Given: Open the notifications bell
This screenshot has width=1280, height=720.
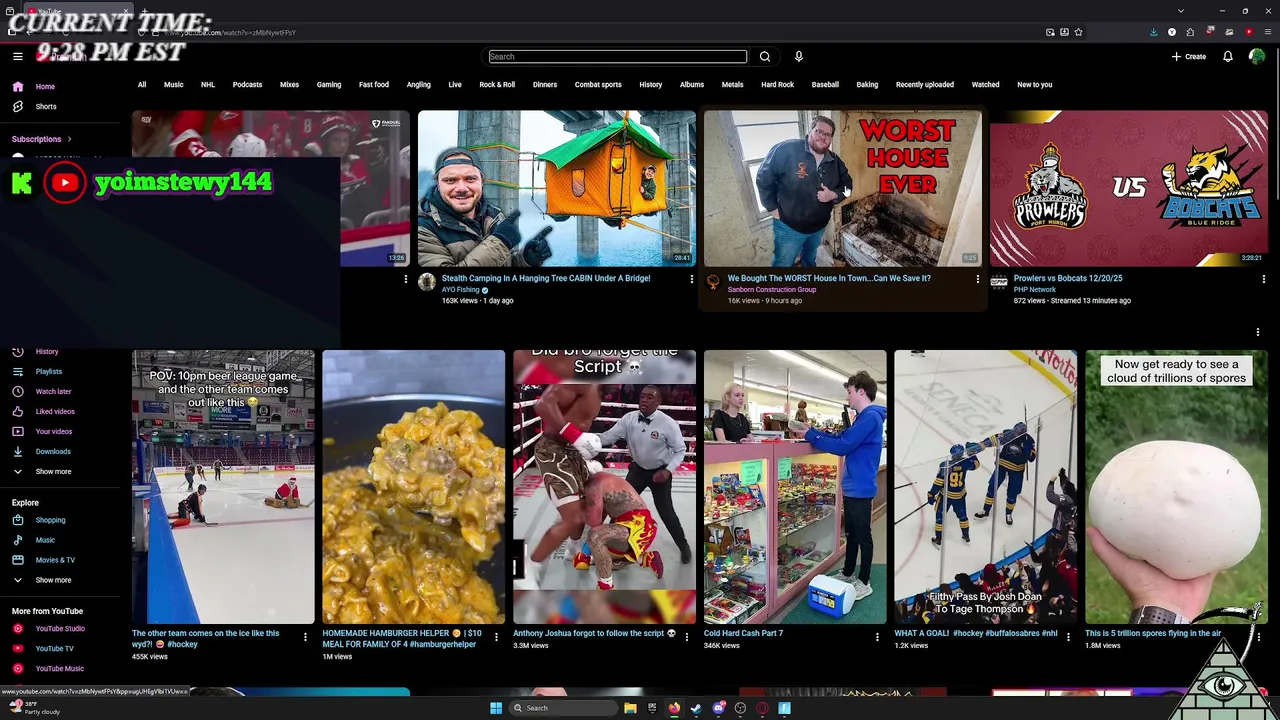Looking at the screenshot, I should coord(1227,56).
